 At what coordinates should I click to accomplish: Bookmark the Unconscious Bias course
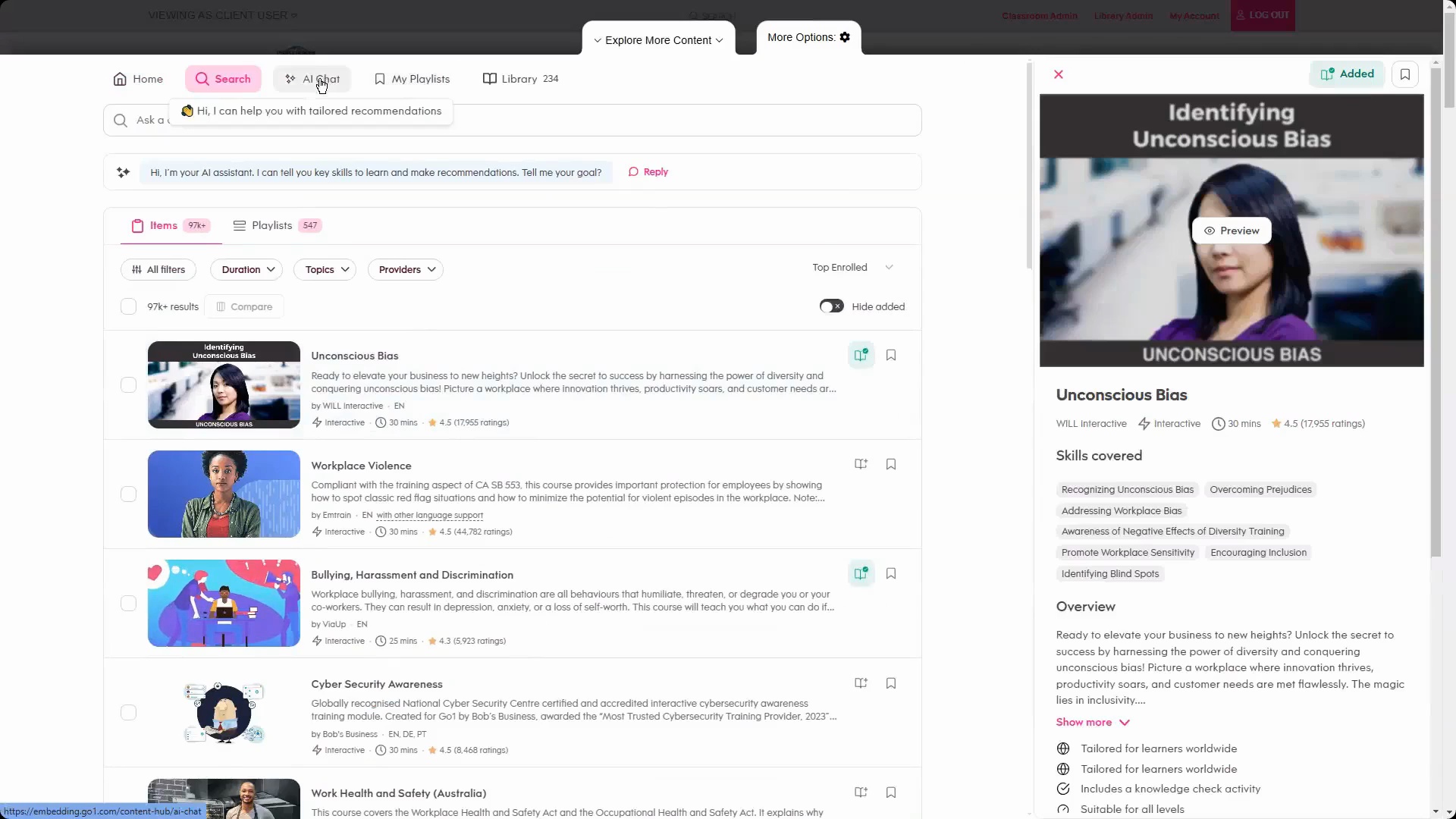(x=891, y=355)
